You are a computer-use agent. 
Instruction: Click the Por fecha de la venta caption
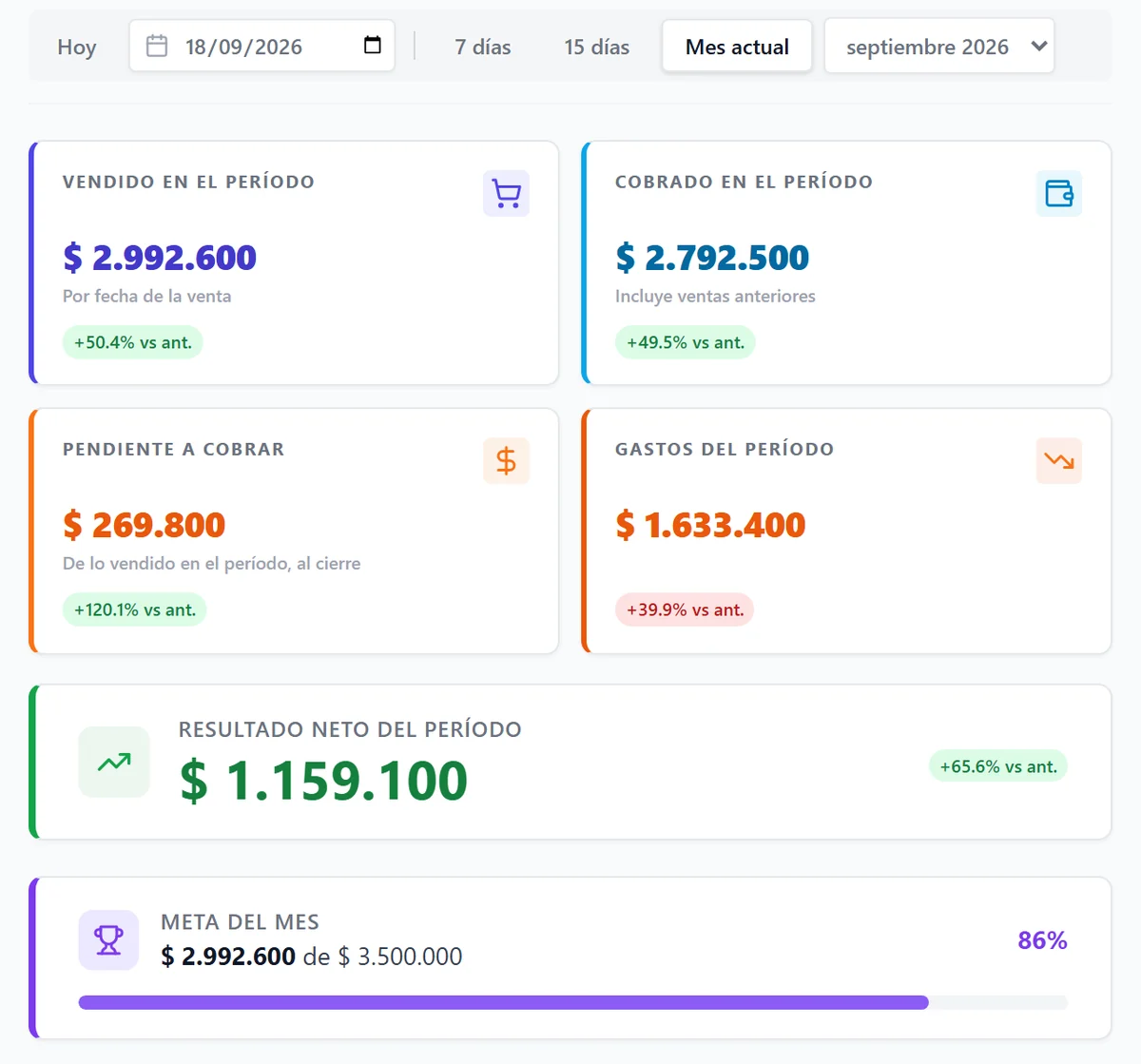coord(147,296)
